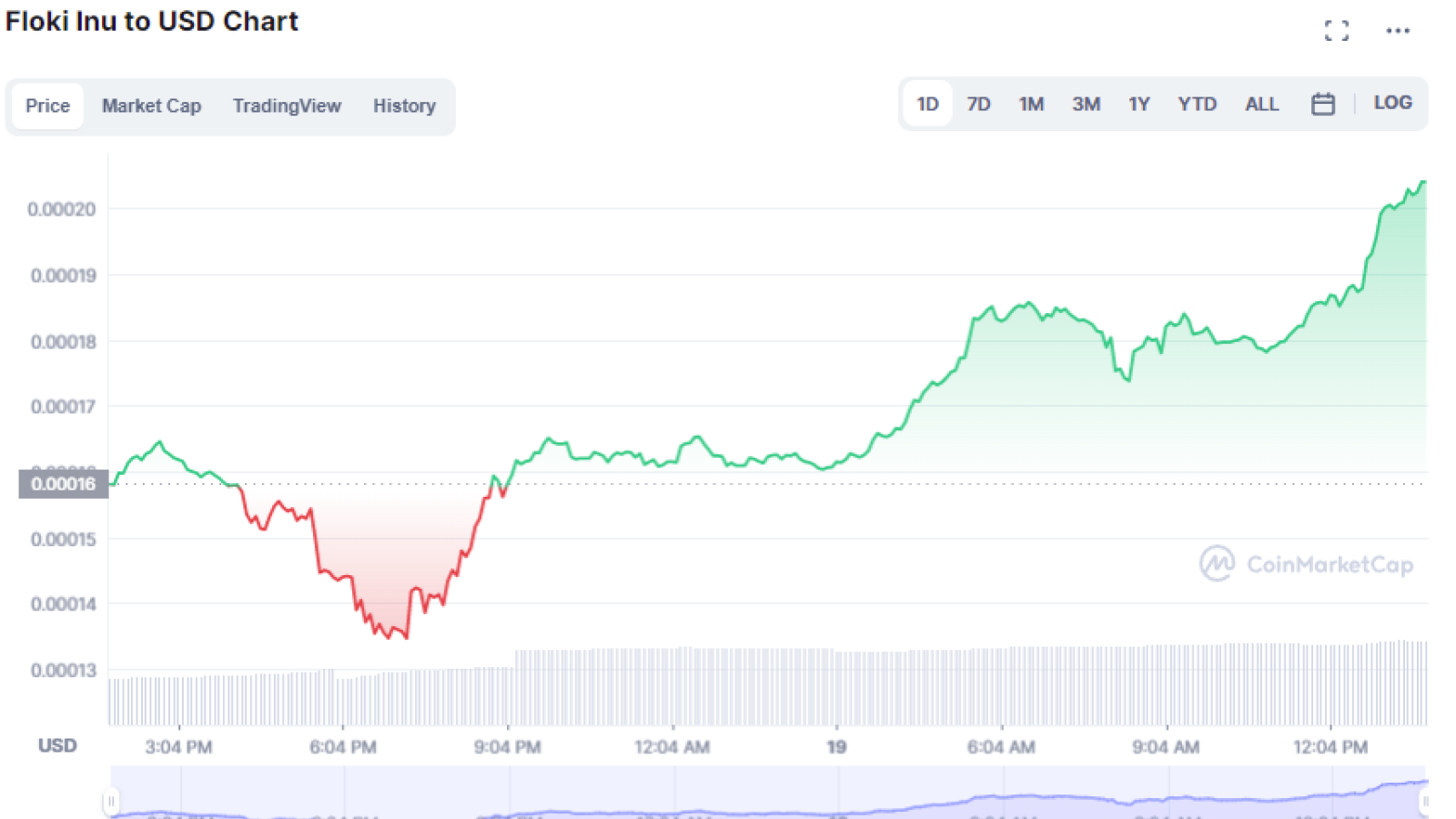Click the 0.00020 y-axis label
Image resolution: width=1456 pixels, height=819 pixels.
click(61, 209)
